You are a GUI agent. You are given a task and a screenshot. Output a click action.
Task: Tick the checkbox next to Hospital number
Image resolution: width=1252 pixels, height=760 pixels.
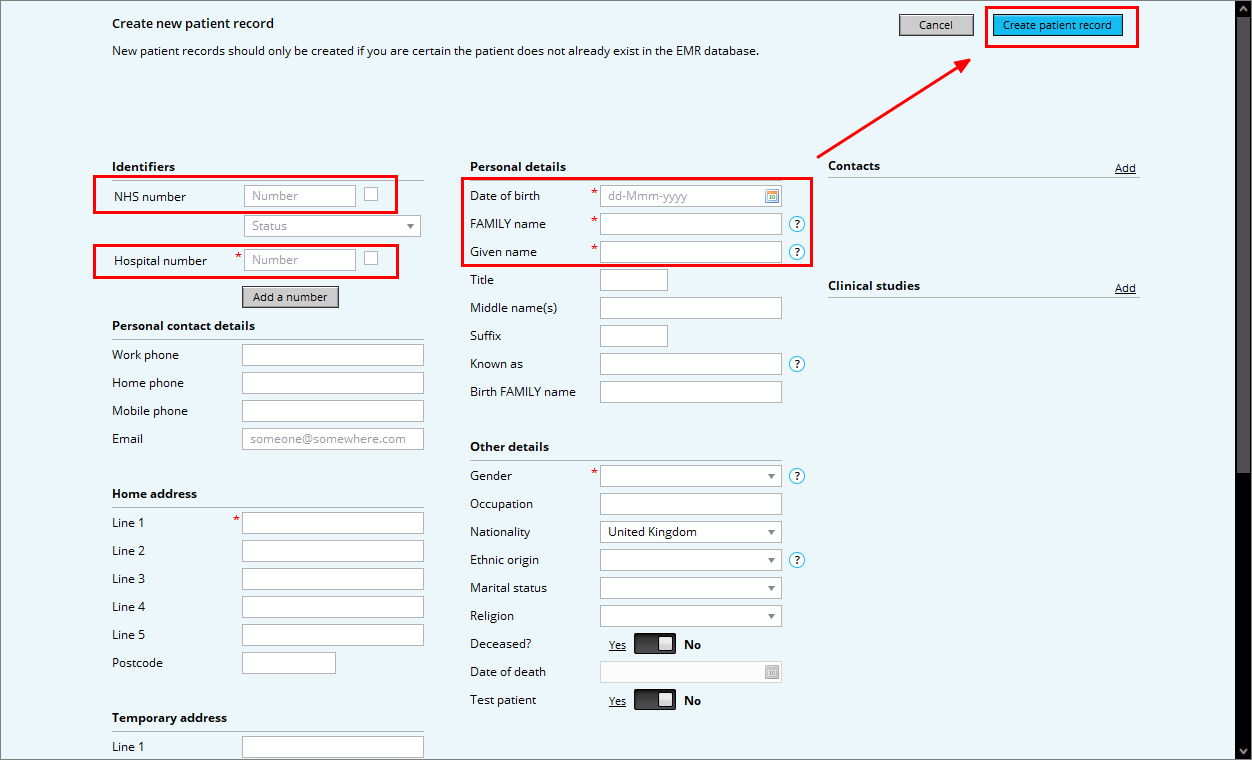point(371,258)
